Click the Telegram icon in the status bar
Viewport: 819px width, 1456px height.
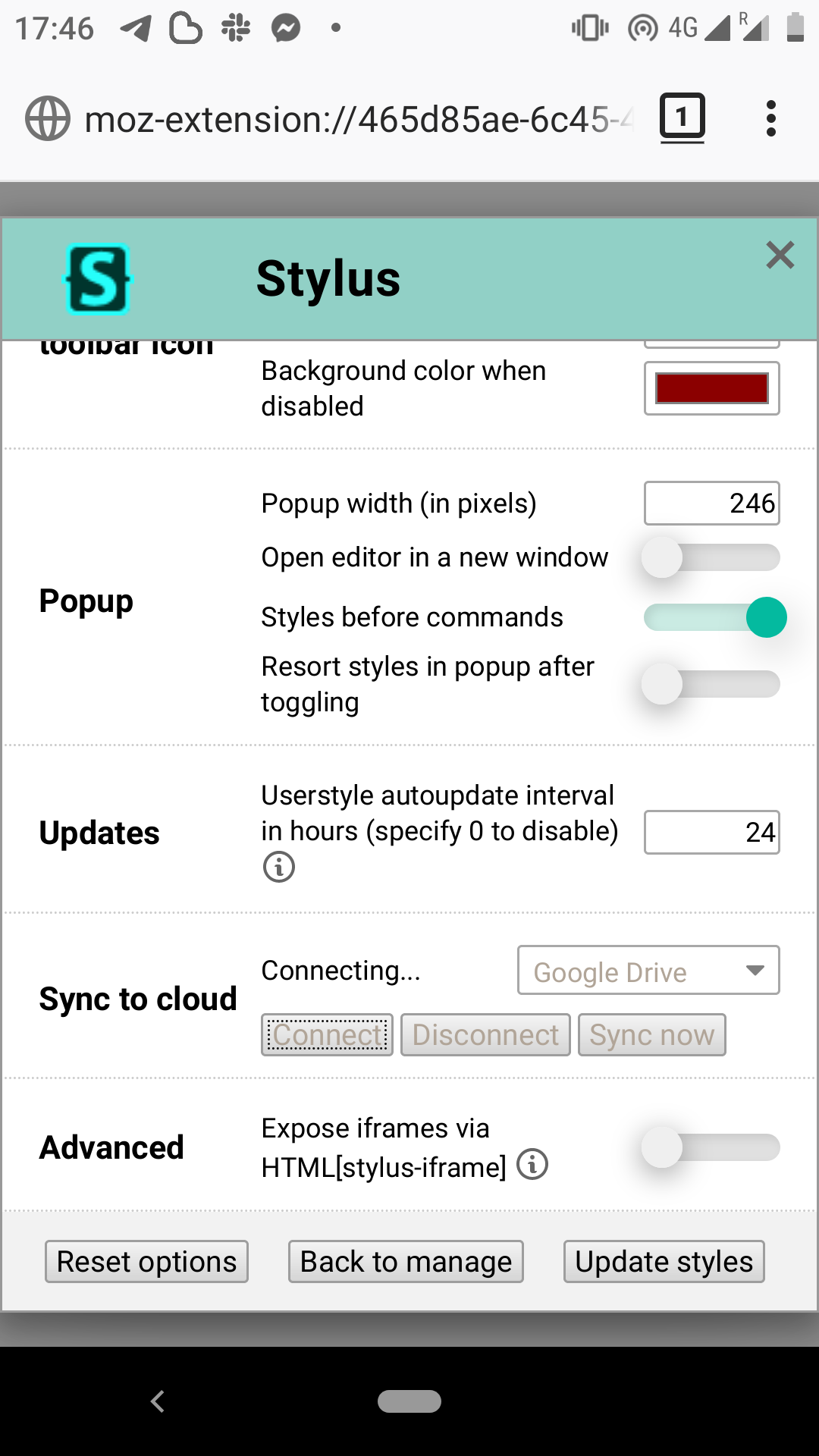coord(135,27)
